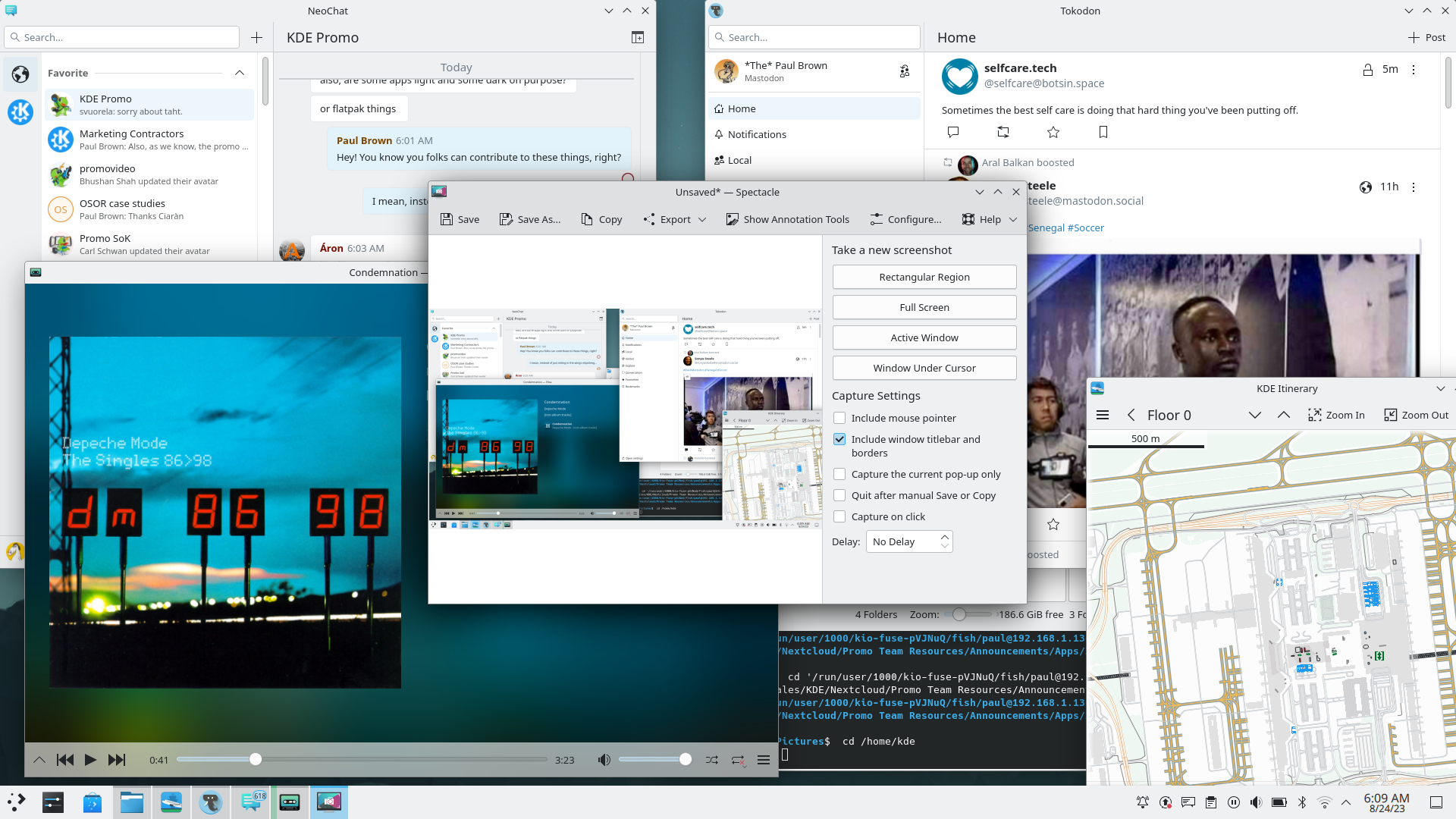
Task: Click the Rectangular Region screenshot button
Action: pos(924,277)
